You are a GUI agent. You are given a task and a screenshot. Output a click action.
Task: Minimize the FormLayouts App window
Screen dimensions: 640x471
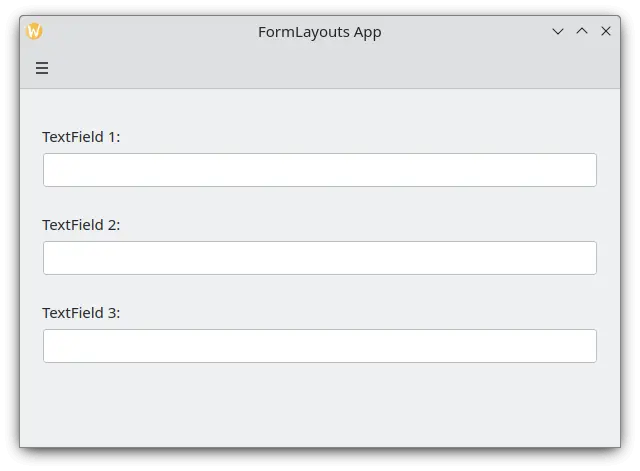tap(558, 31)
